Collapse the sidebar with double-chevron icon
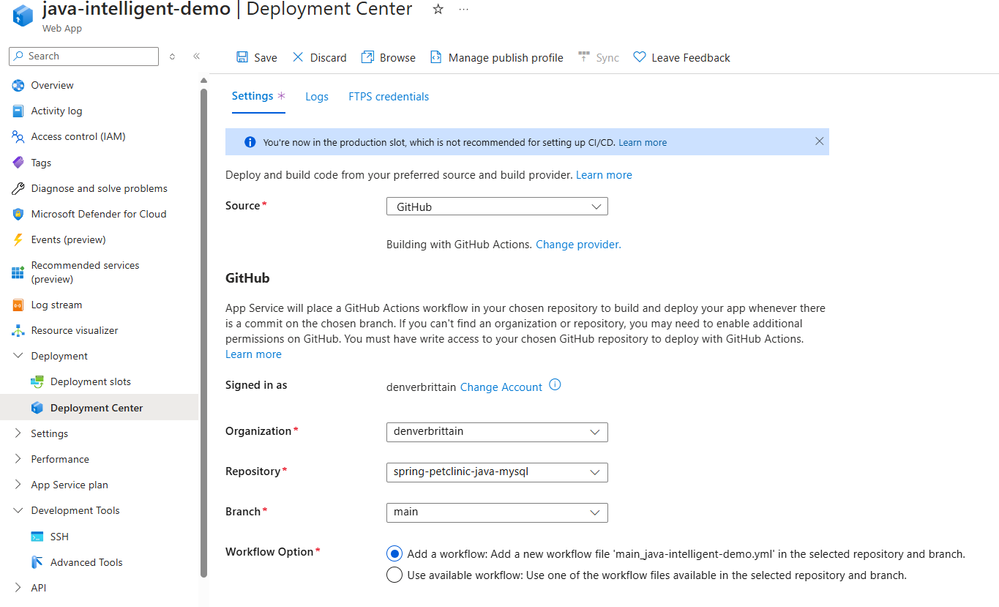Viewport: 999px width, 607px height. click(x=196, y=56)
